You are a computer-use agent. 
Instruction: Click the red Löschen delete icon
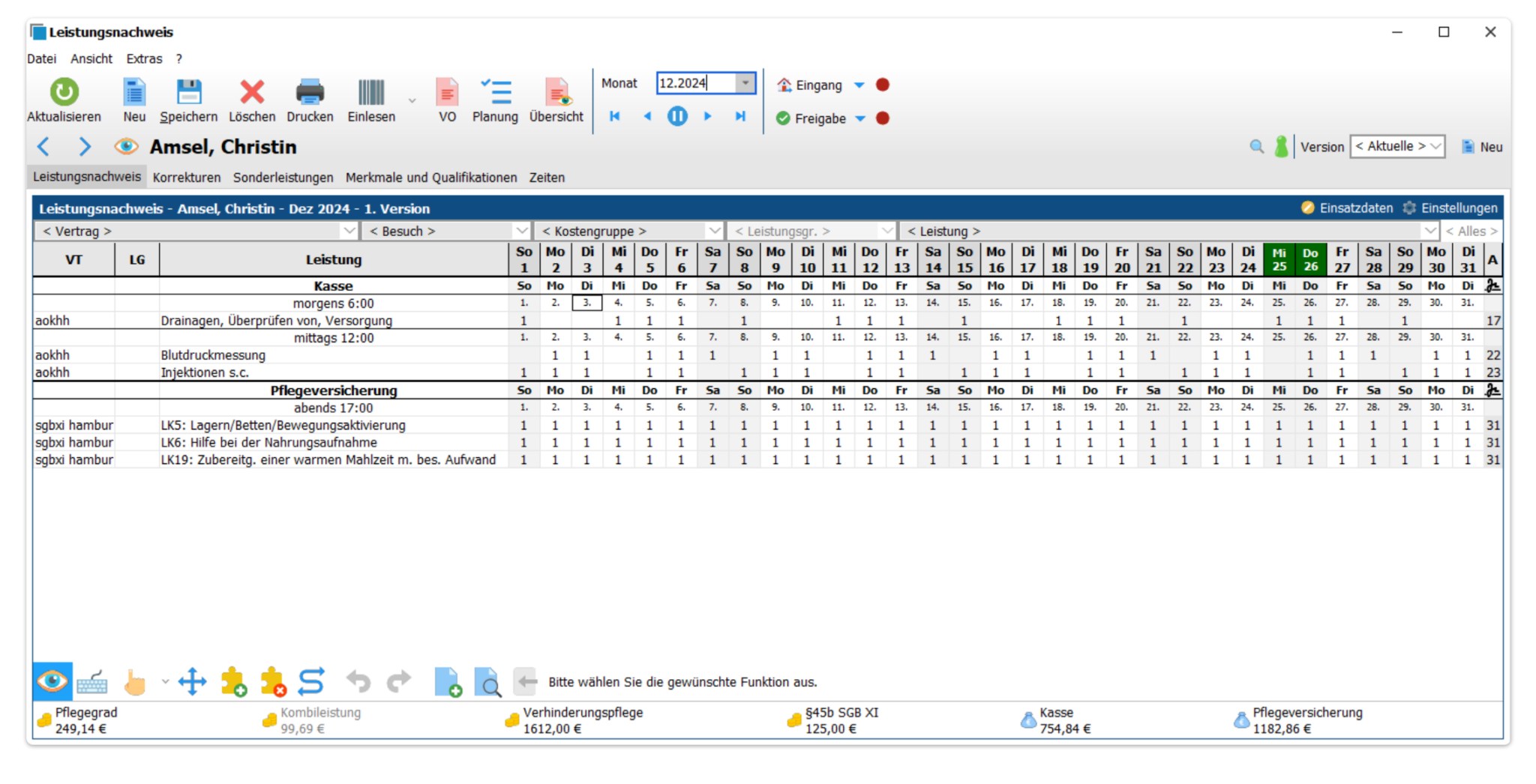[251, 92]
